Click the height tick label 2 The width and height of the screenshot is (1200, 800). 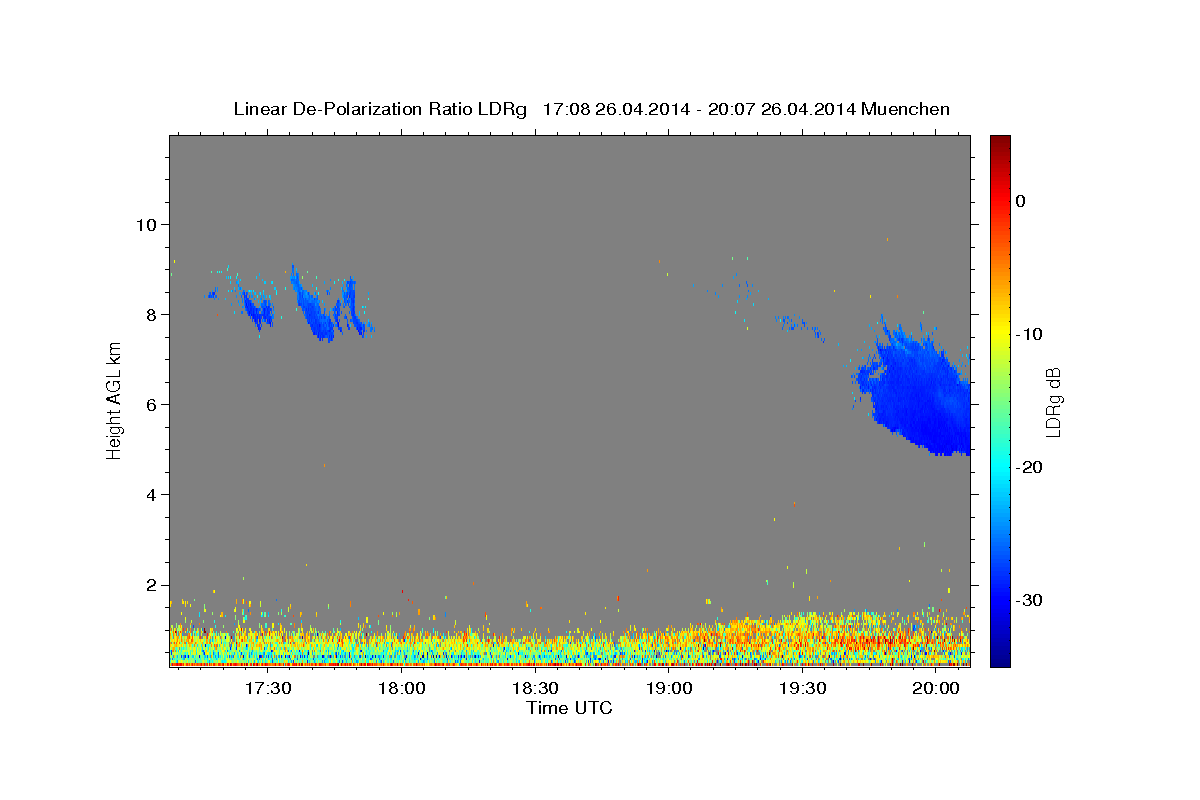[x=152, y=585]
